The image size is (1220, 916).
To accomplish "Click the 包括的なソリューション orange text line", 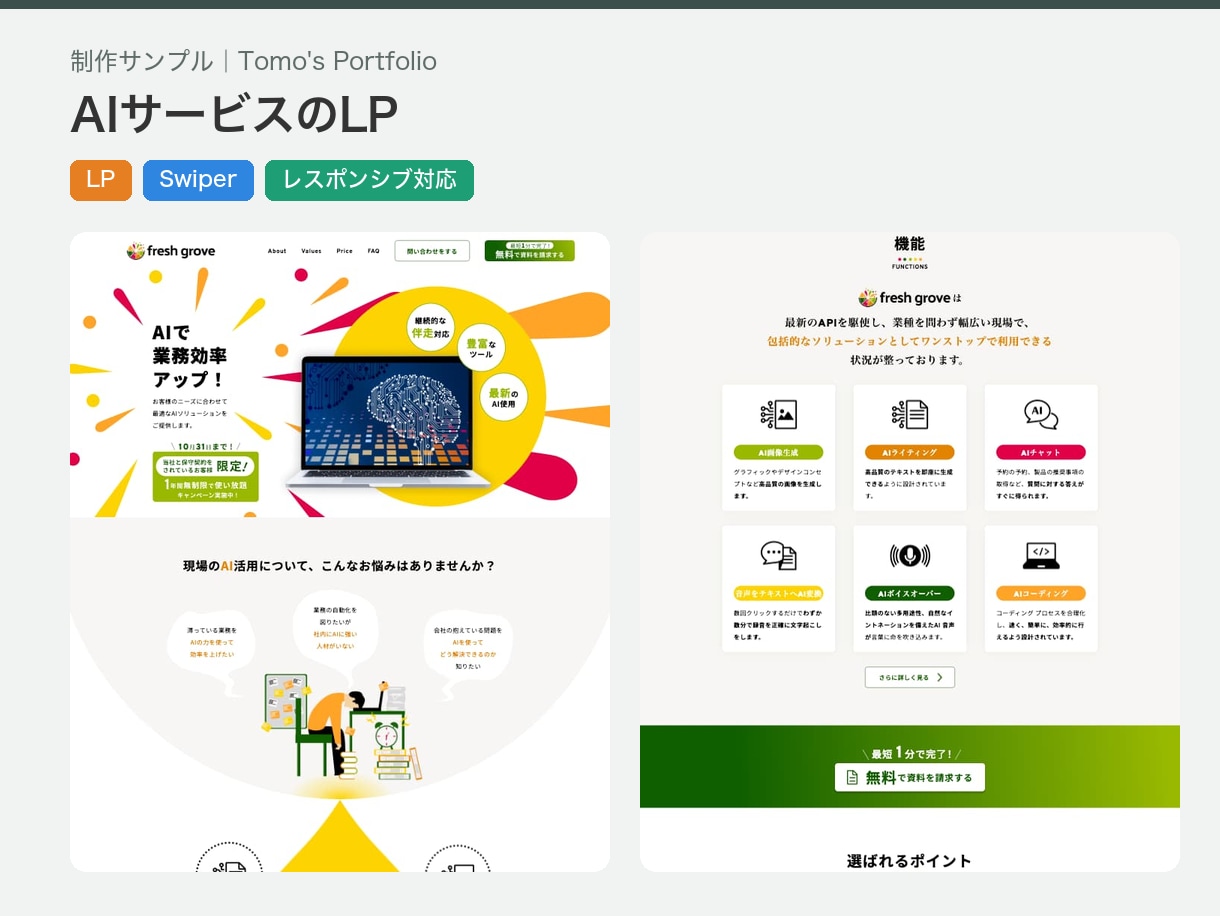I will [909, 341].
